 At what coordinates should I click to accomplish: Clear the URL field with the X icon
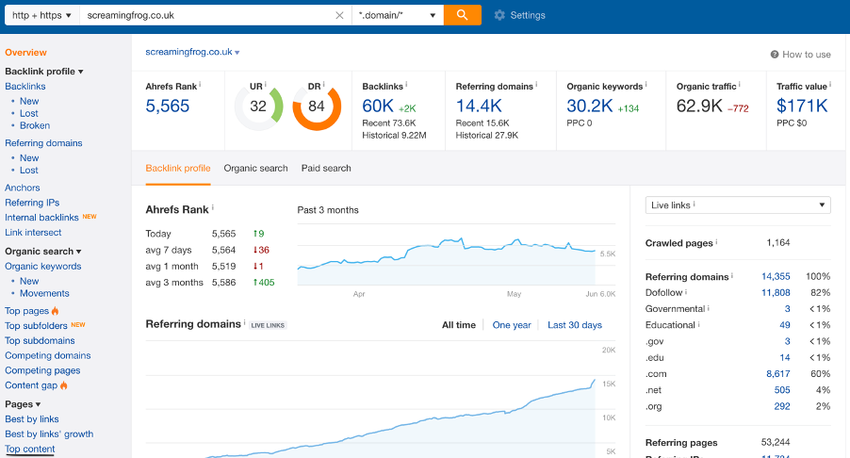click(x=339, y=15)
